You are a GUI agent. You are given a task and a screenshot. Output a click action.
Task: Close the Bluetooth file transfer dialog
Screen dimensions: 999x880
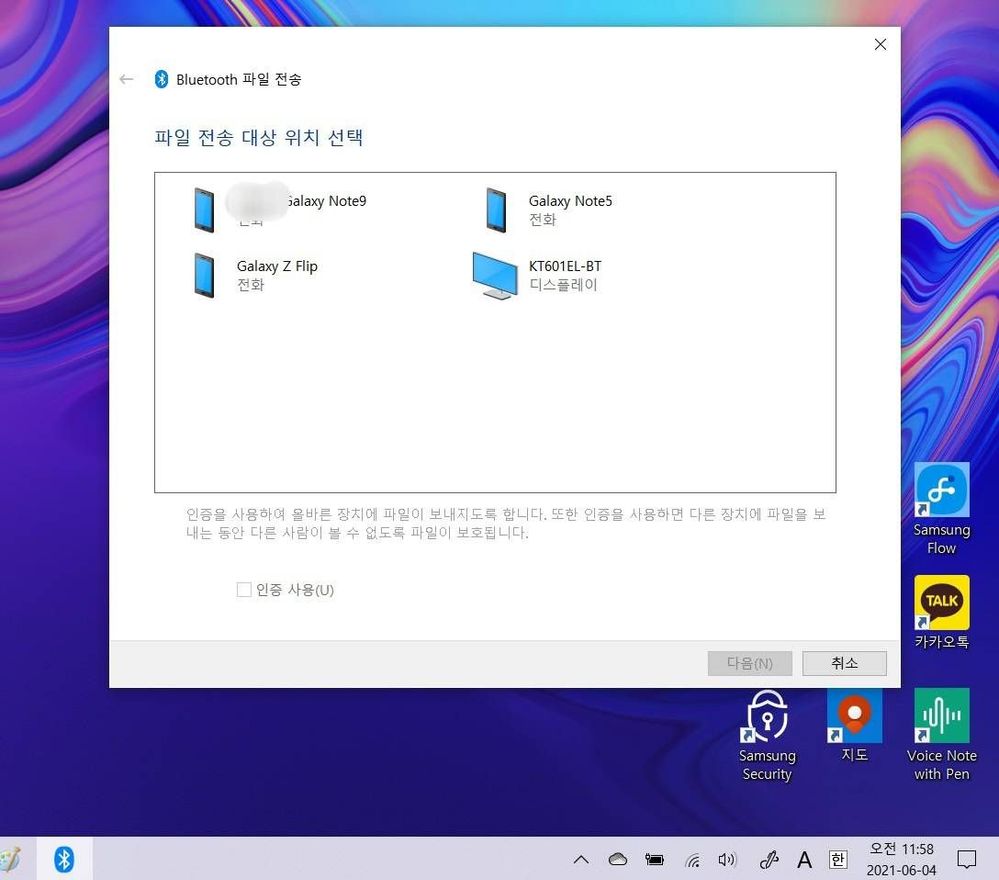(880, 44)
